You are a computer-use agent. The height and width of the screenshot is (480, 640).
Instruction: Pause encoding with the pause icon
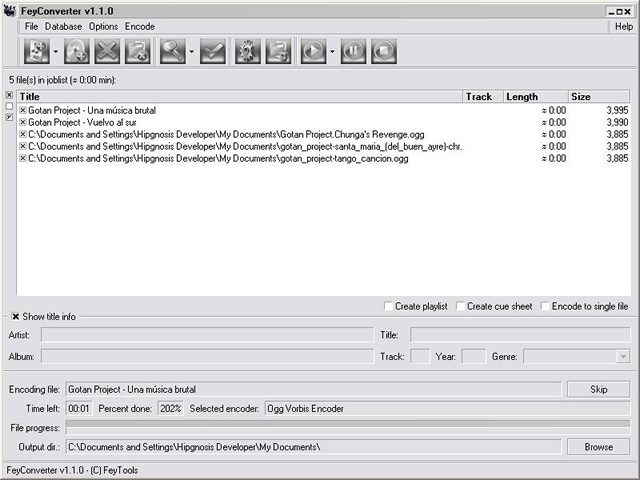354,51
